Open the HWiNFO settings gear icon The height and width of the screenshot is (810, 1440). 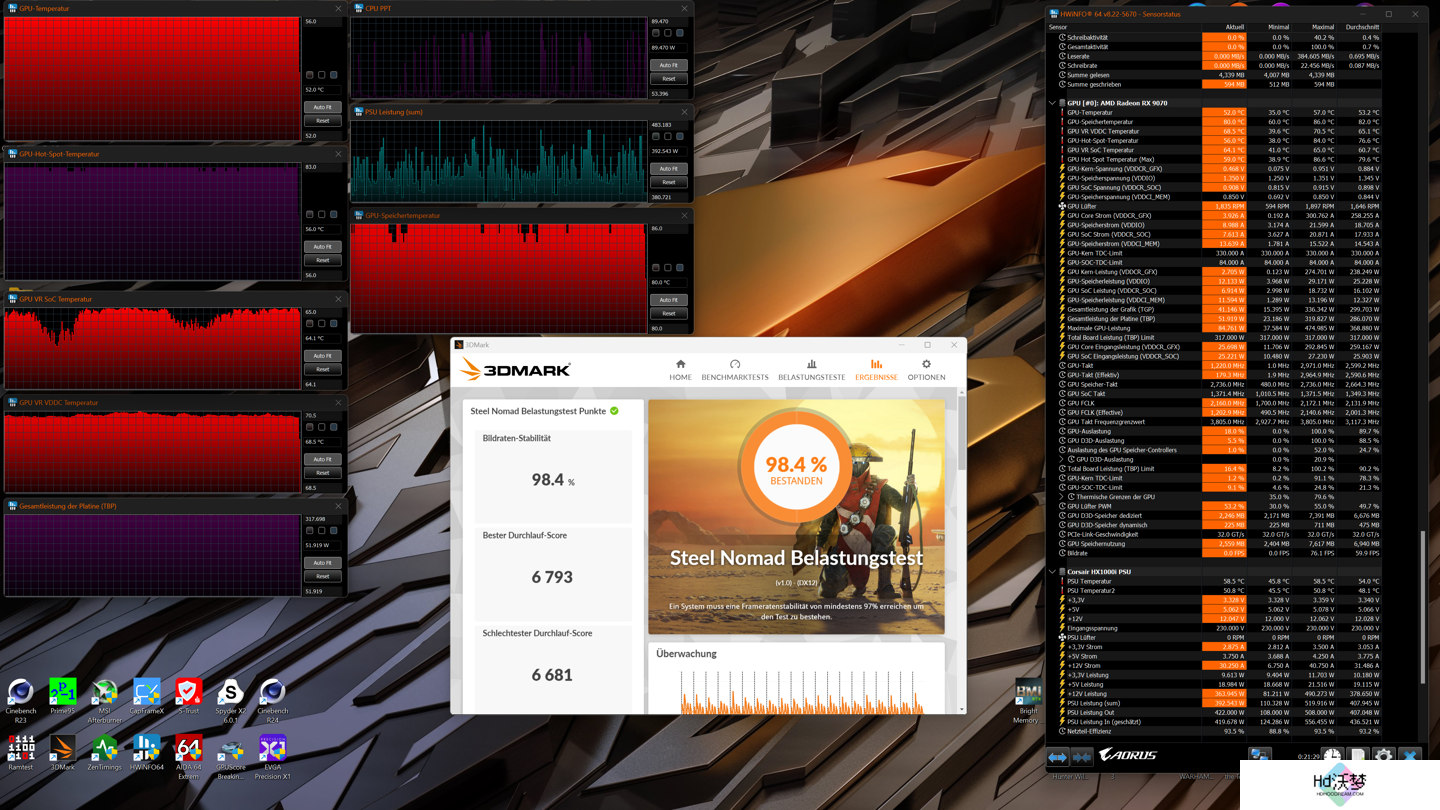click(1383, 756)
